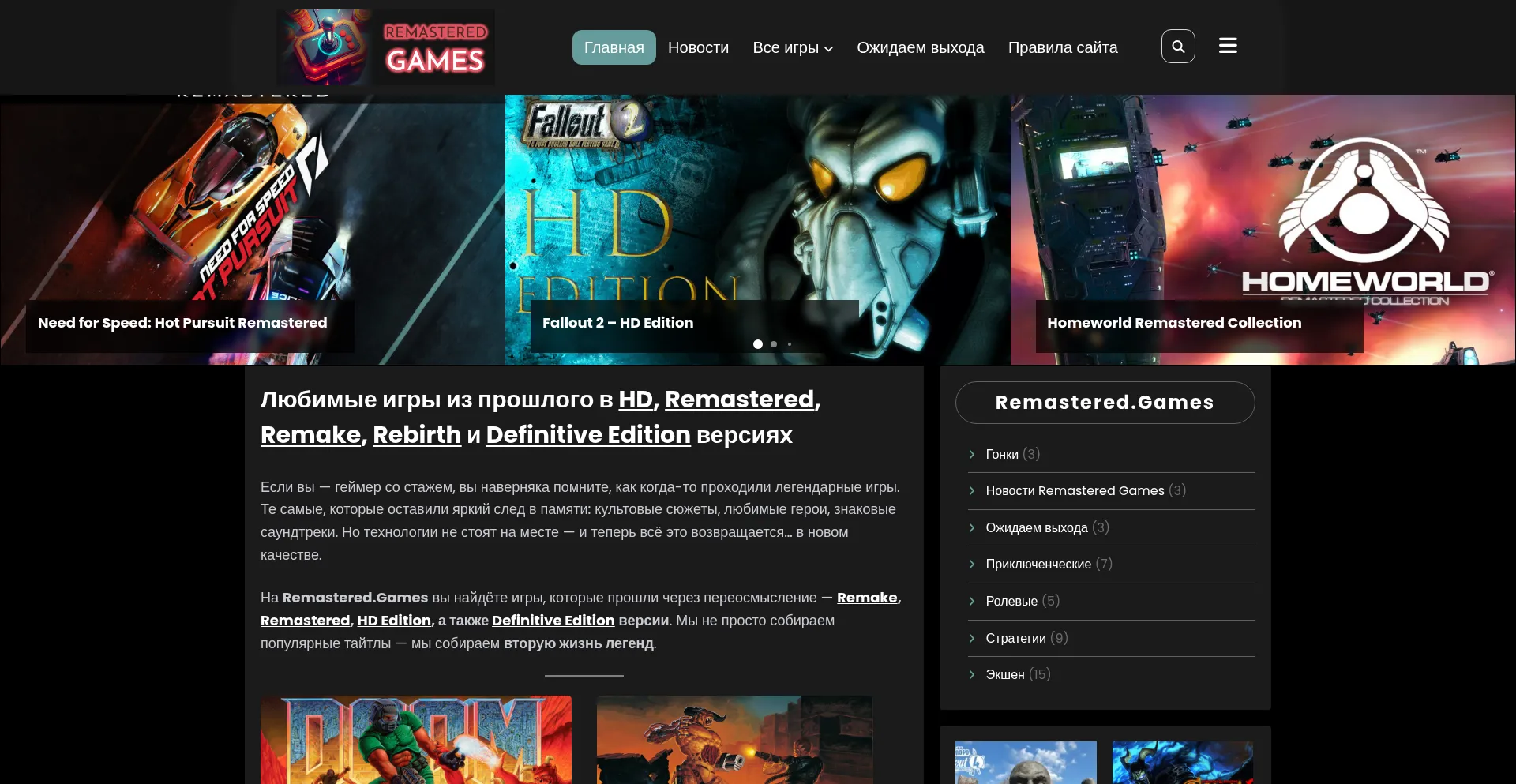Select first slider pagination dot

(758, 344)
